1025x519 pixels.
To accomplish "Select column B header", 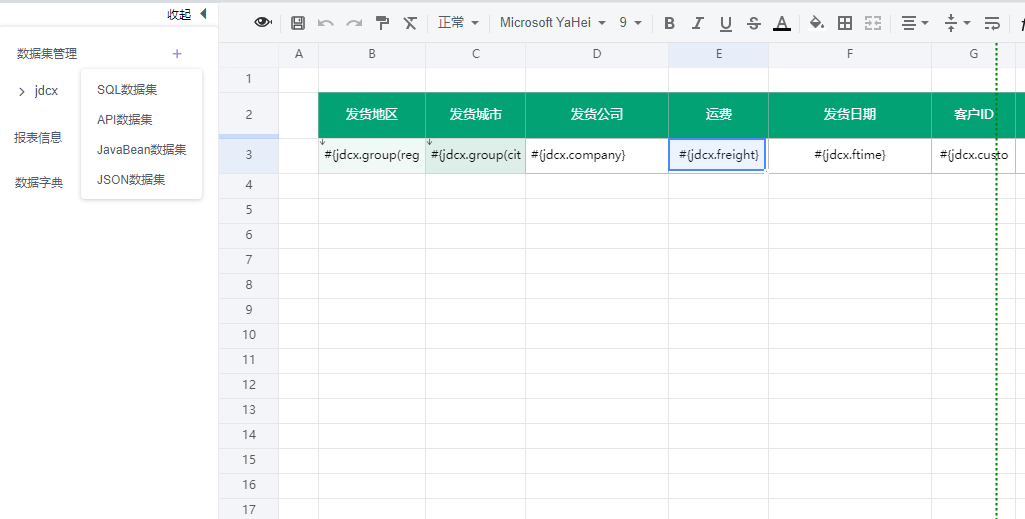I will point(372,54).
